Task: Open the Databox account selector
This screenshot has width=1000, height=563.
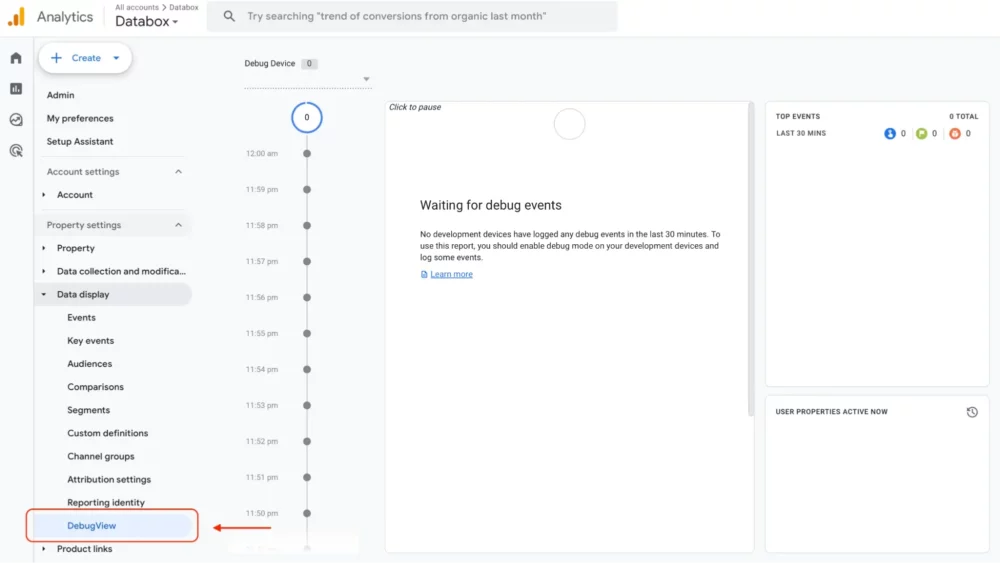Action: coord(146,22)
